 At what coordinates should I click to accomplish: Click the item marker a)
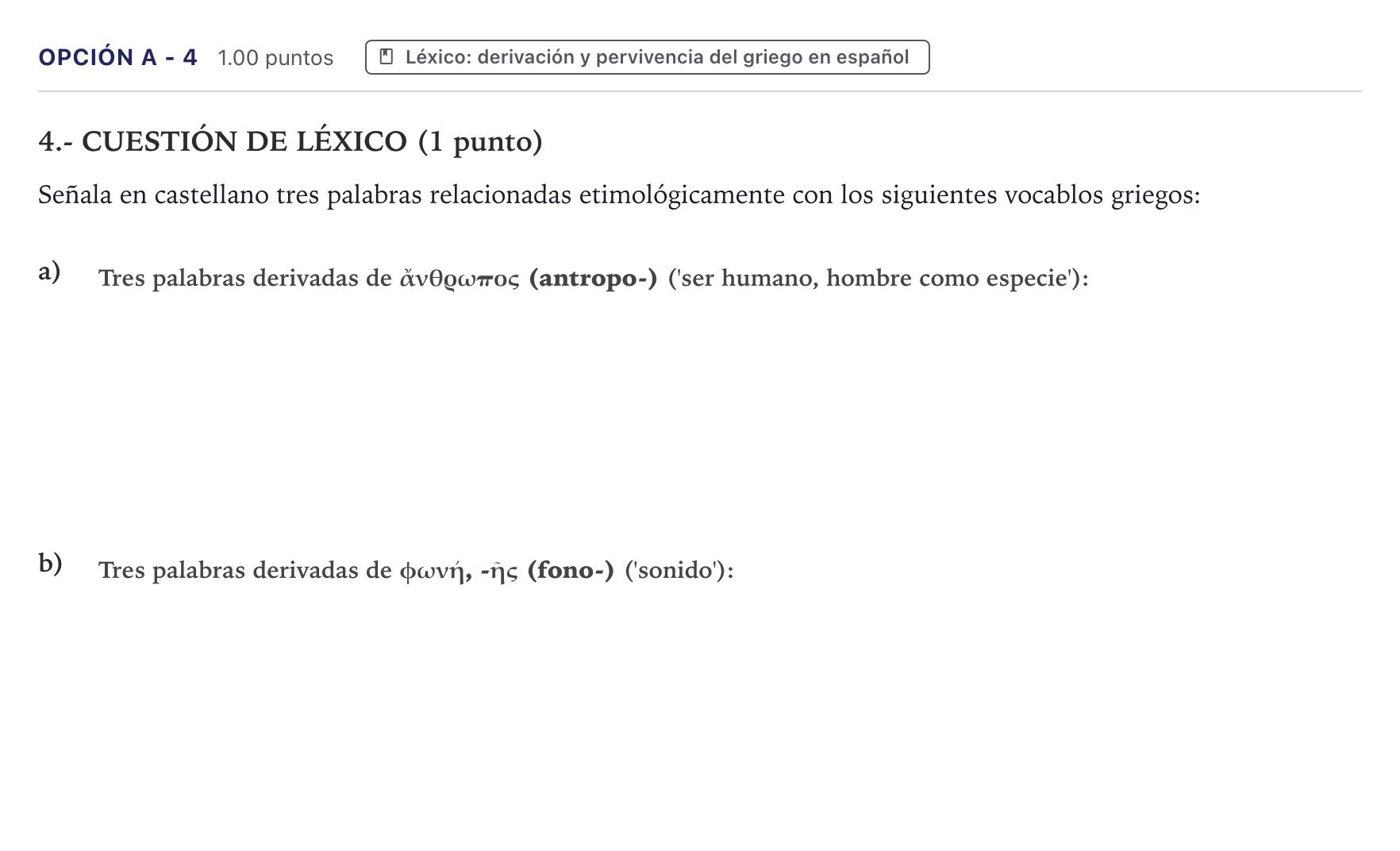pyautogui.click(x=50, y=271)
